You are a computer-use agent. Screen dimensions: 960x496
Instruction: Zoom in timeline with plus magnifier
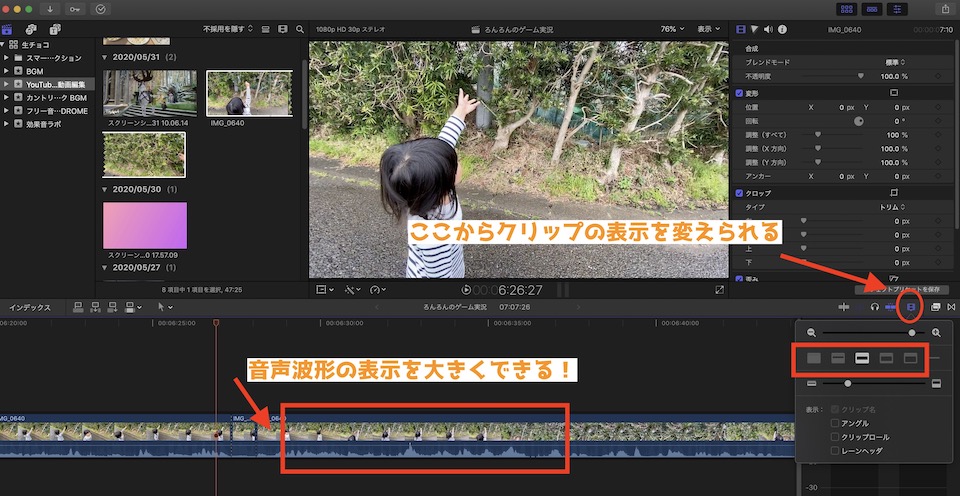point(936,333)
